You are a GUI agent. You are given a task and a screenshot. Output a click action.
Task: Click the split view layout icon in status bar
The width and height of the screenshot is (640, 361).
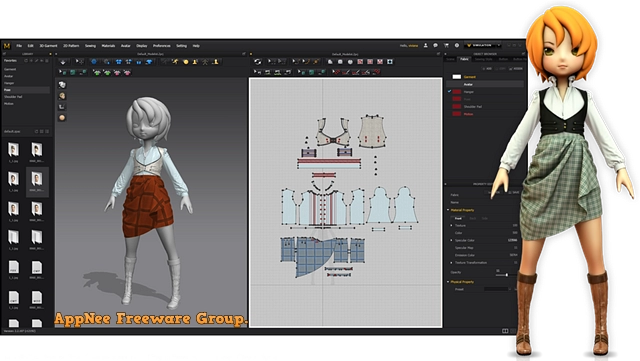coord(505,331)
